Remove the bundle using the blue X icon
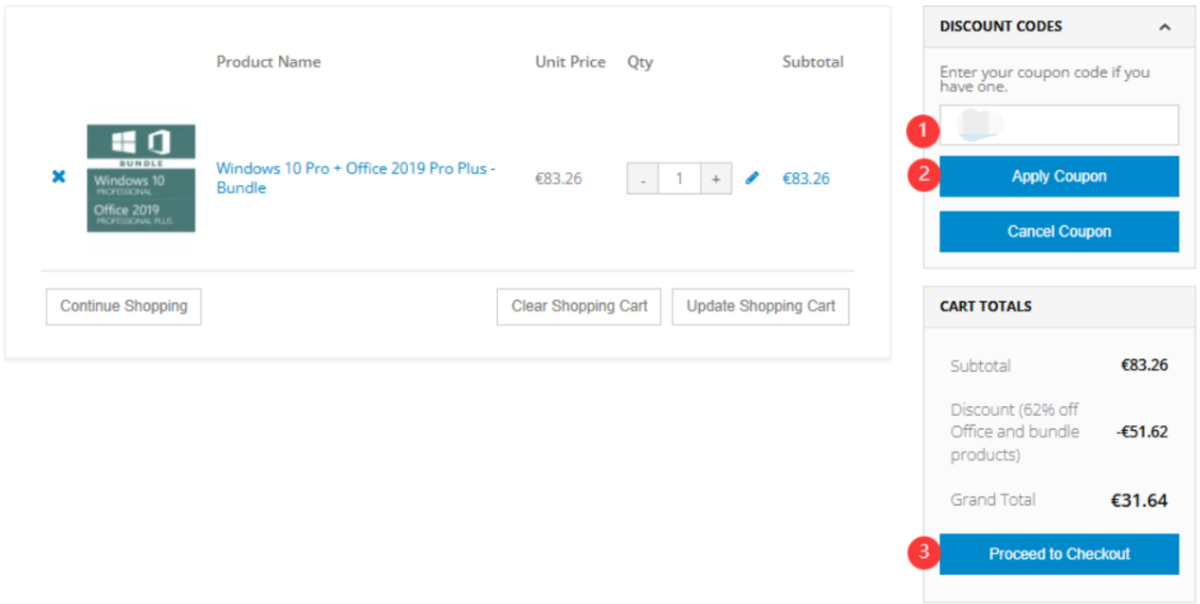This screenshot has width=1200, height=604. coord(58,177)
